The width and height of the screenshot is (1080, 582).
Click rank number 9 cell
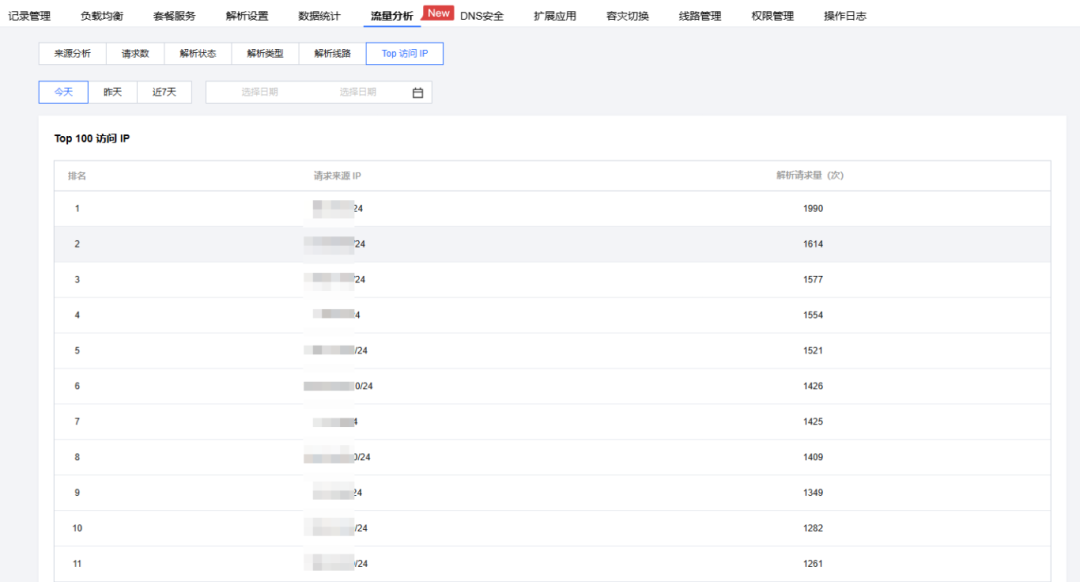(77, 492)
